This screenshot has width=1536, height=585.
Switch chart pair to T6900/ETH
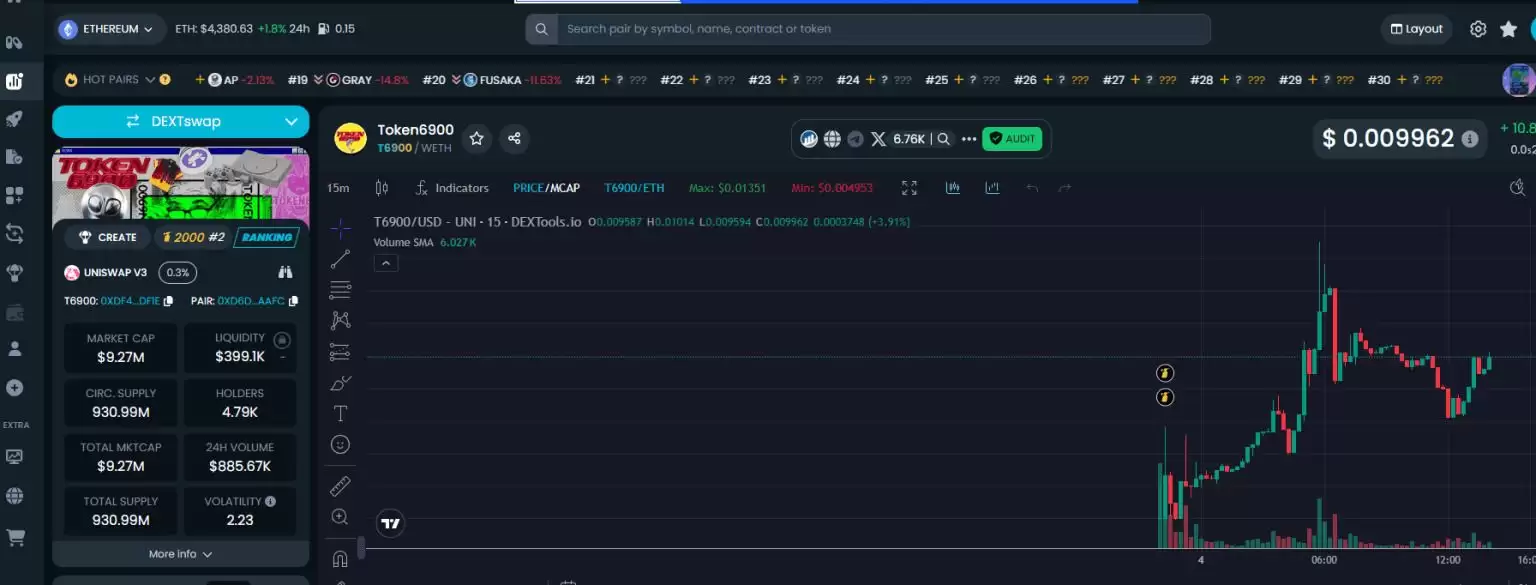(x=634, y=188)
